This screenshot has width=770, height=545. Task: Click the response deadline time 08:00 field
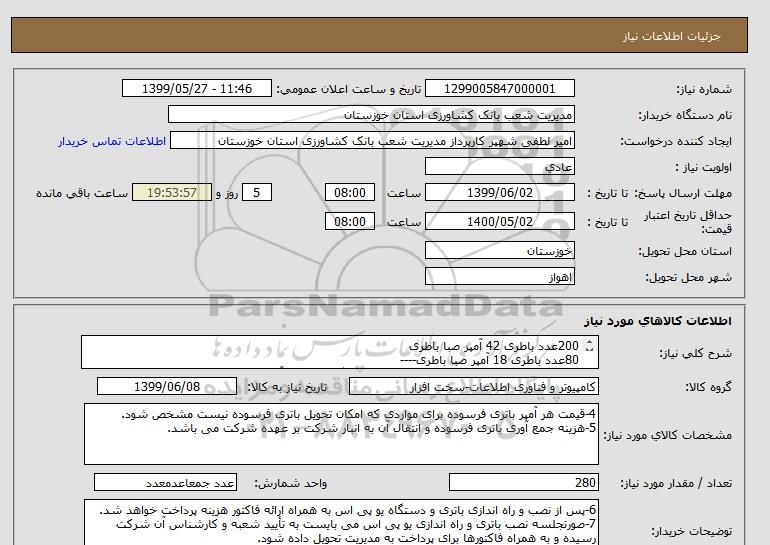click(x=350, y=192)
